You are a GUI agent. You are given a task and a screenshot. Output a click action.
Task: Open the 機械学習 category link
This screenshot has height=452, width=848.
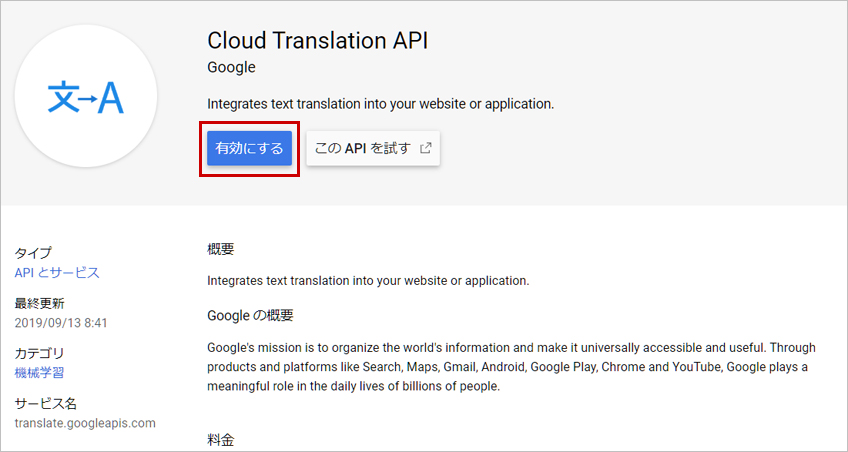(39, 373)
